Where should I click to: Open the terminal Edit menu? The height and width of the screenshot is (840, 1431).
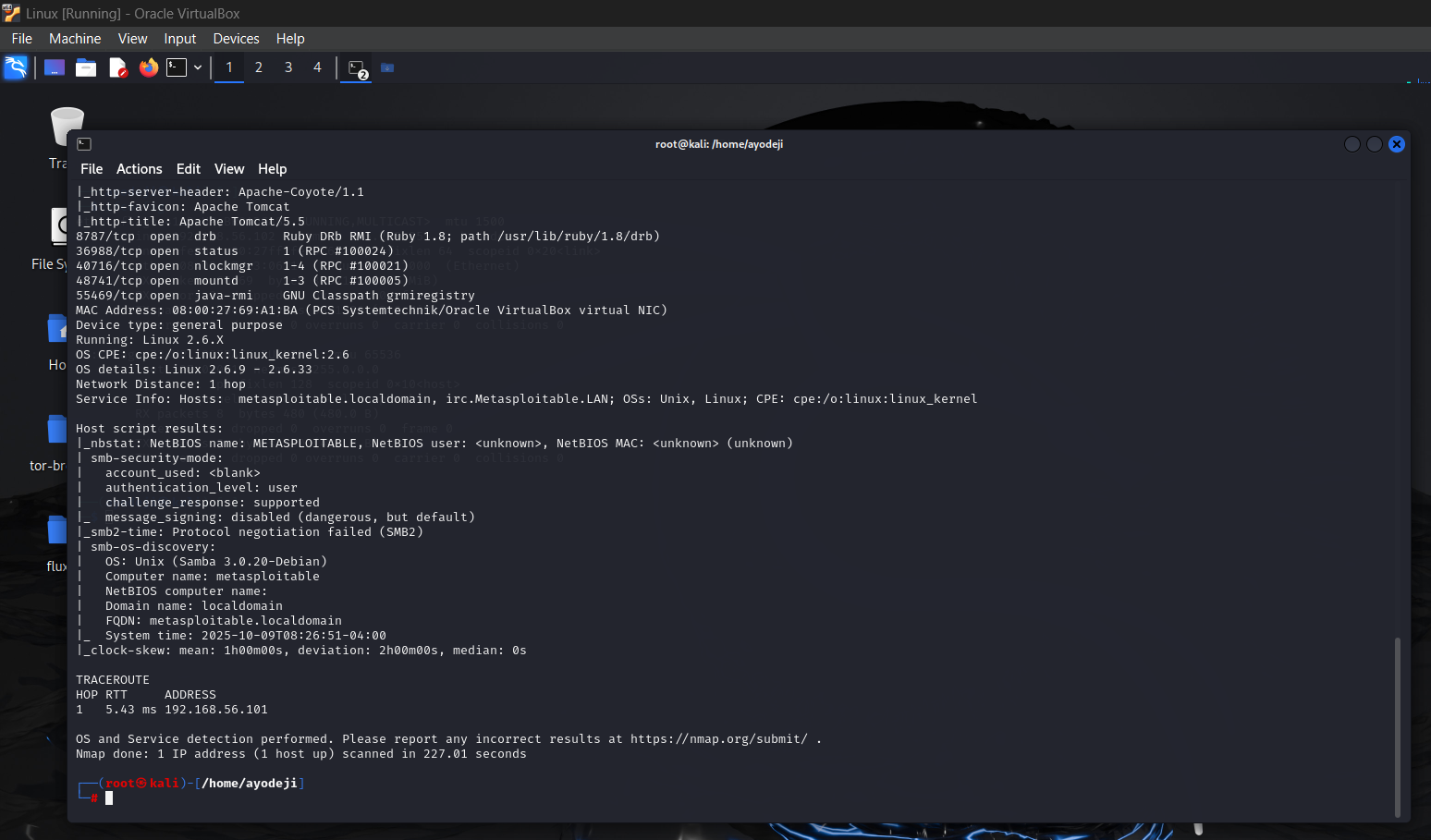coord(189,169)
